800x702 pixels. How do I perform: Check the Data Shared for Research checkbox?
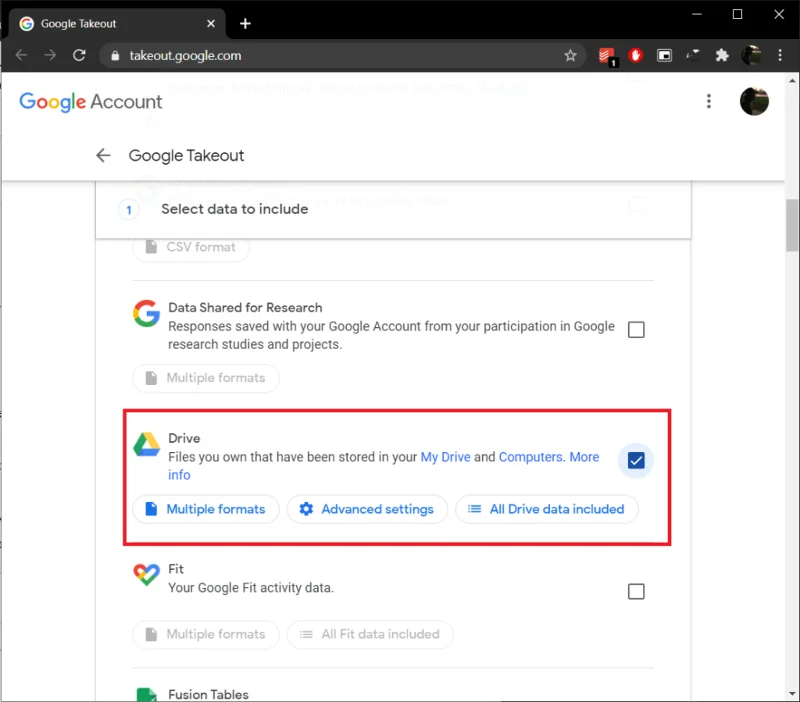636,330
